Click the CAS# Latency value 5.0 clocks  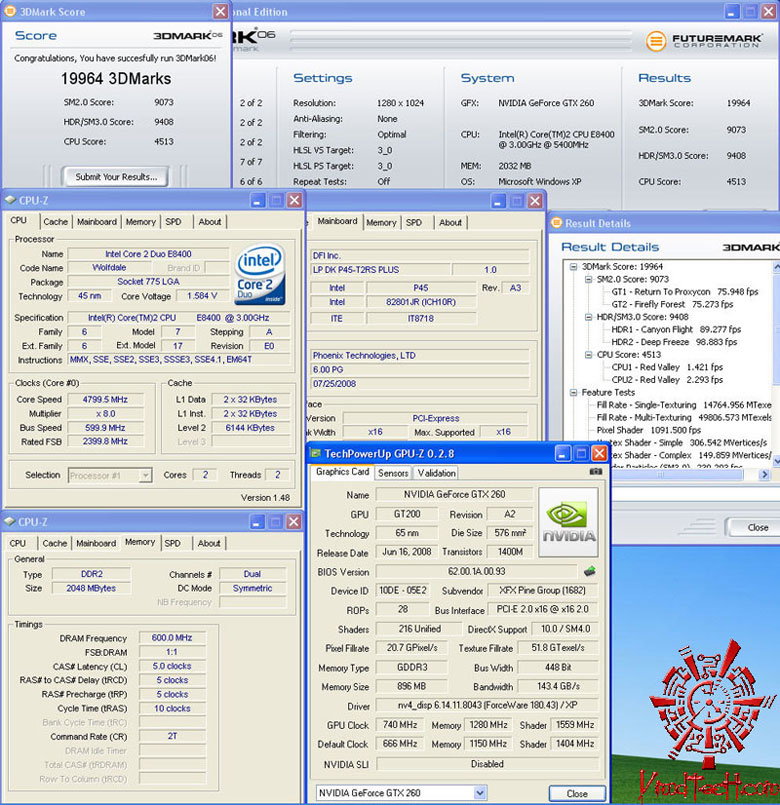pos(172,666)
